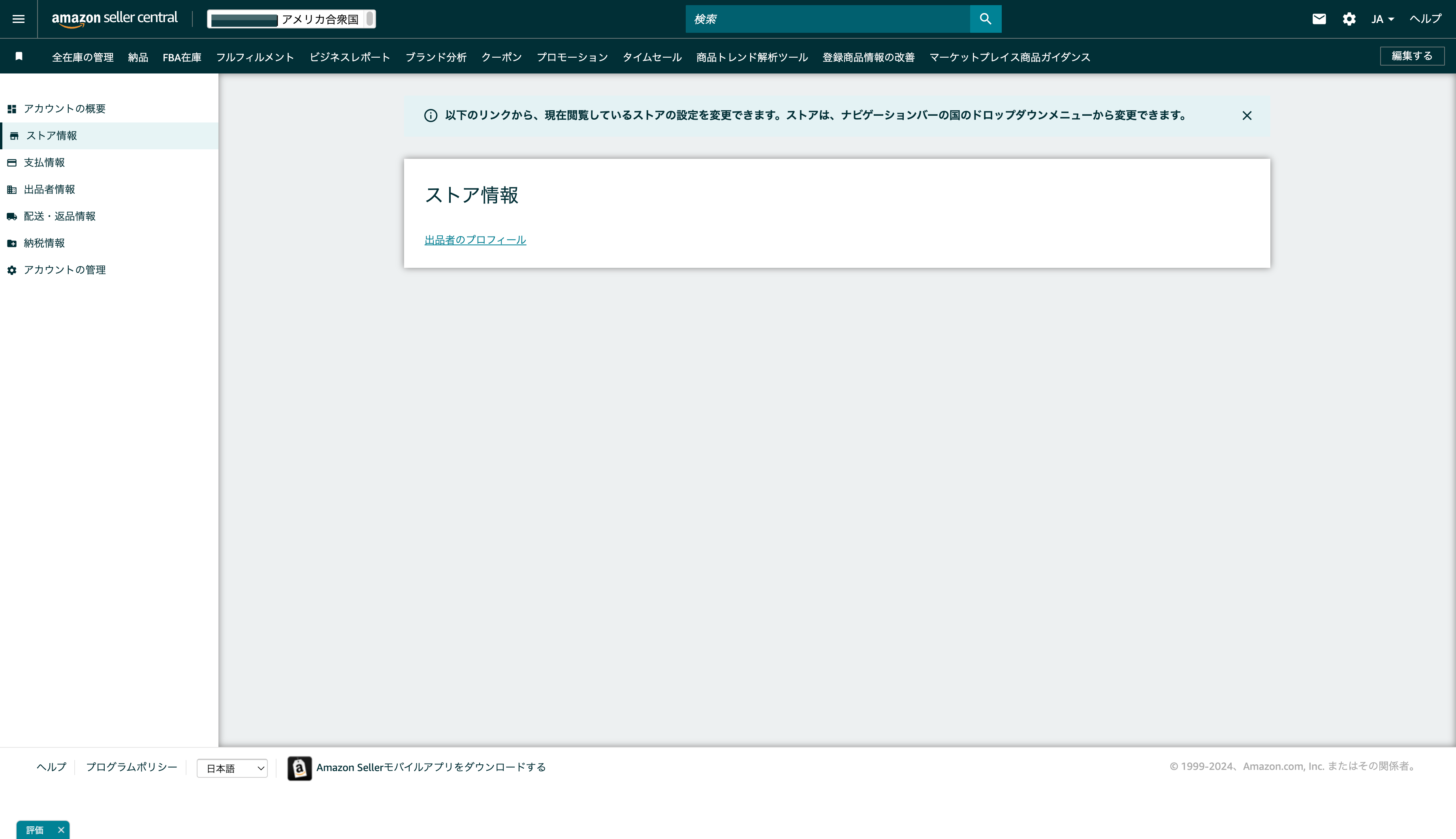The image size is (1456, 839).
Task: Open アカウントの概要 in the sidebar
Action: click(109, 109)
